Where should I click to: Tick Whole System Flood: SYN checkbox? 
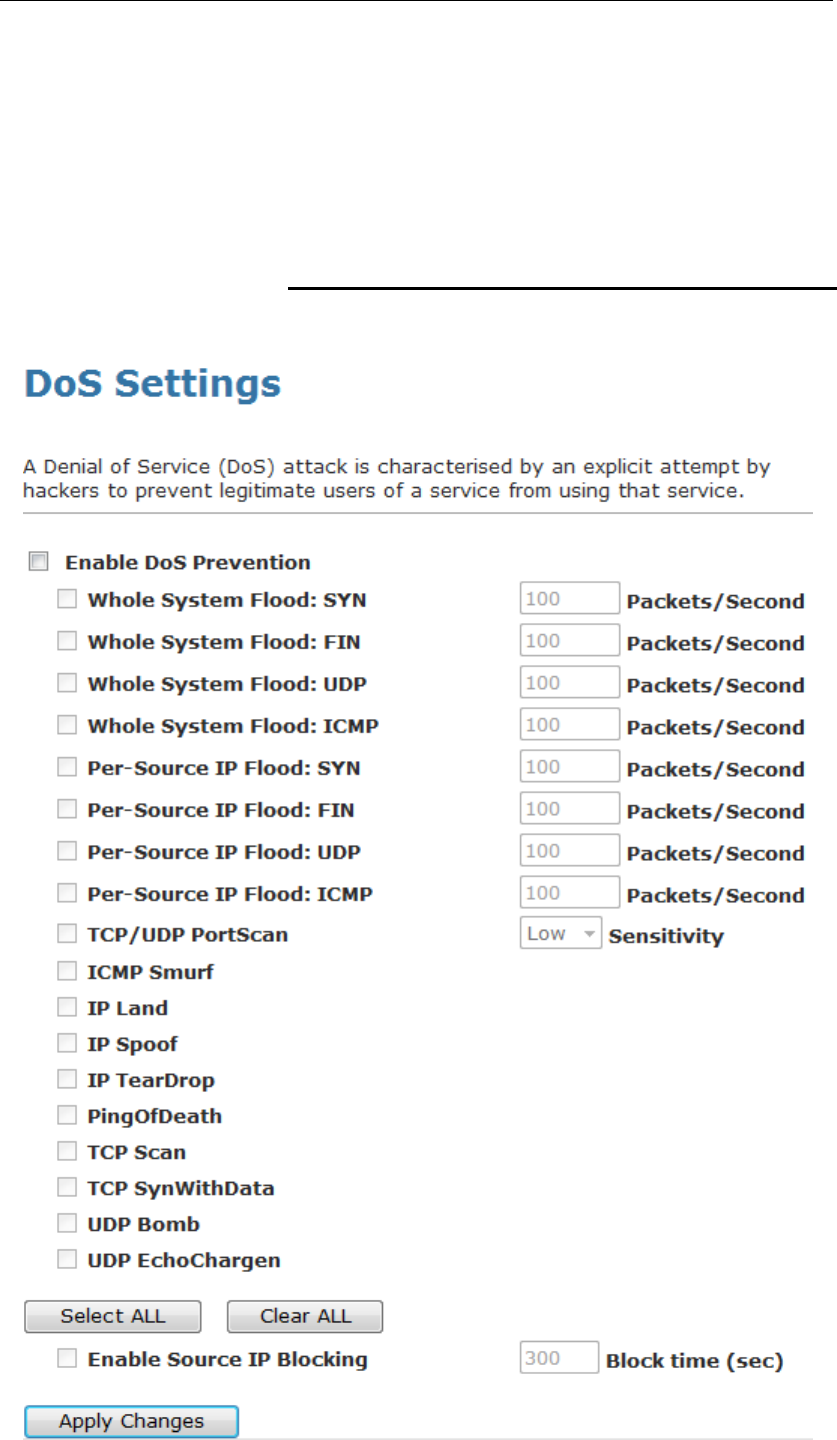point(67,600)
